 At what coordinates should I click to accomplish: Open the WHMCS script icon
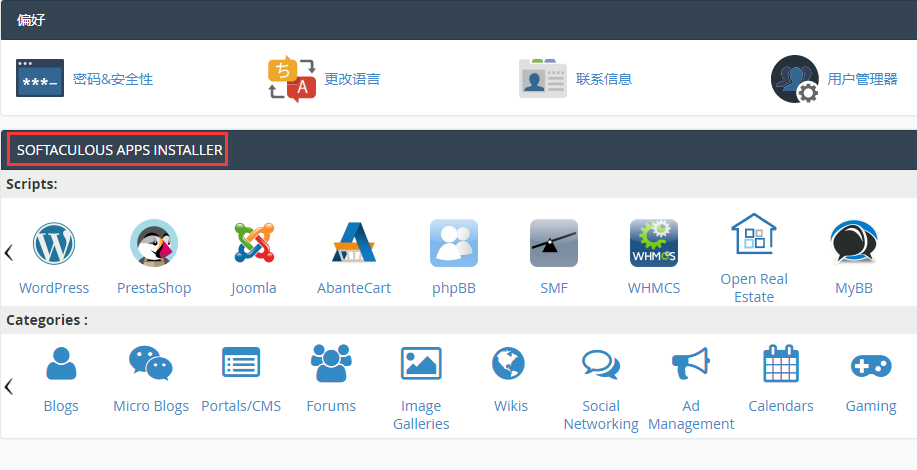[x=654, y=243]
